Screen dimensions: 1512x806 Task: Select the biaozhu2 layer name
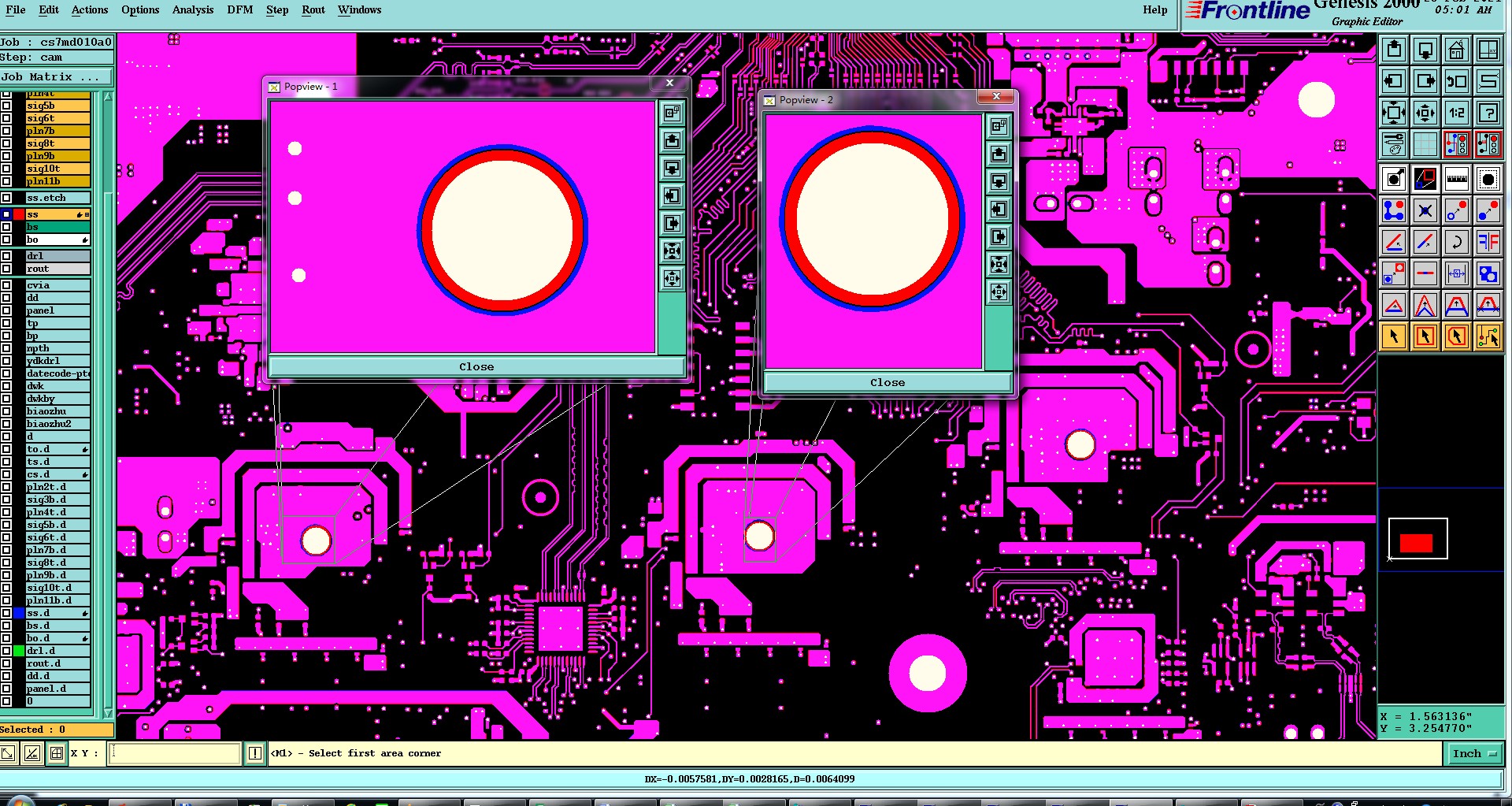[57, 424]
